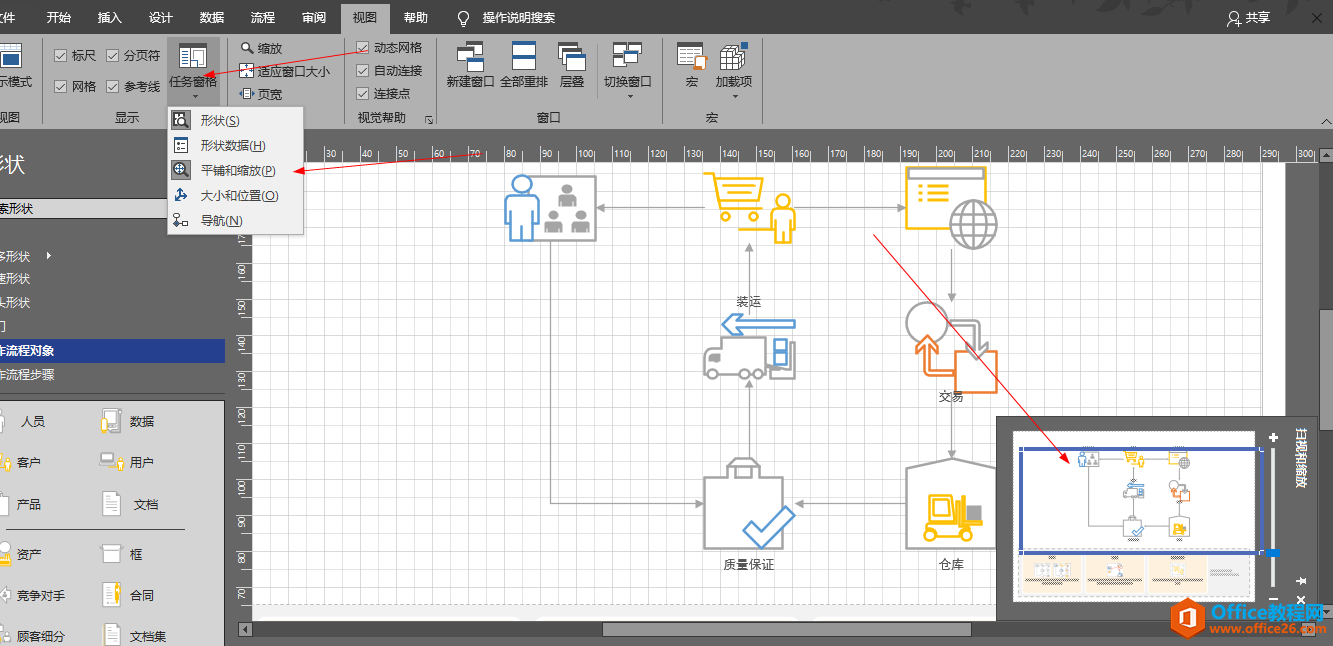Click the 层叠 (Cascade) windows icon
Image resolution: width=1333 pixels, height=646 pixels.
pyautogui.click(x=572, y=56)
